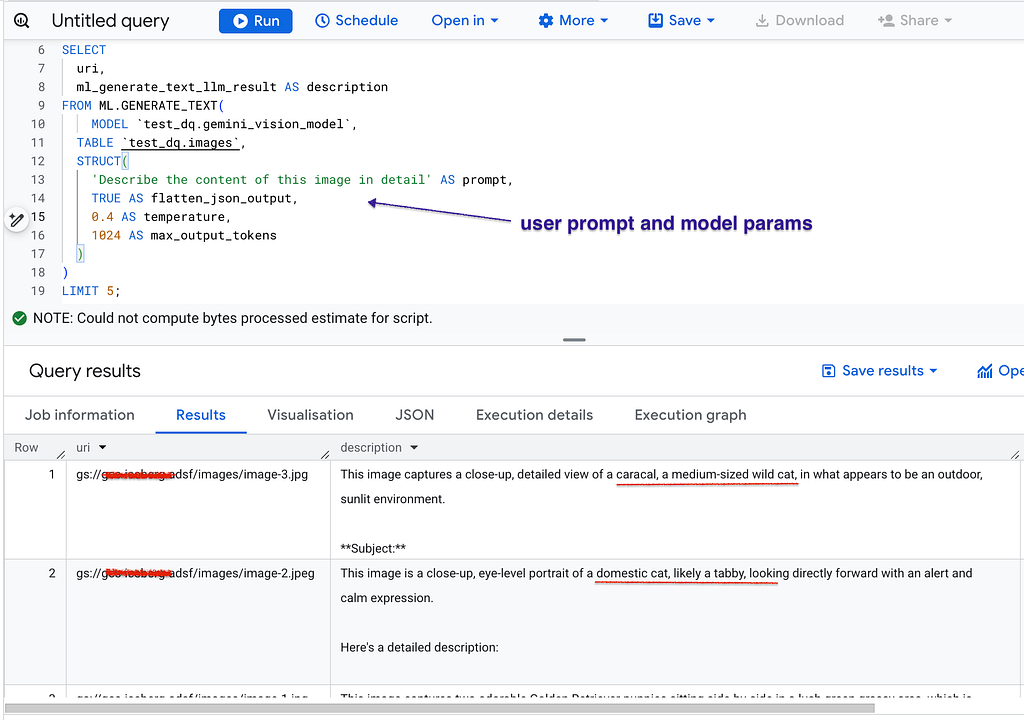Click the Untitled query title
1024x720 pixels.
coord(110,21)
